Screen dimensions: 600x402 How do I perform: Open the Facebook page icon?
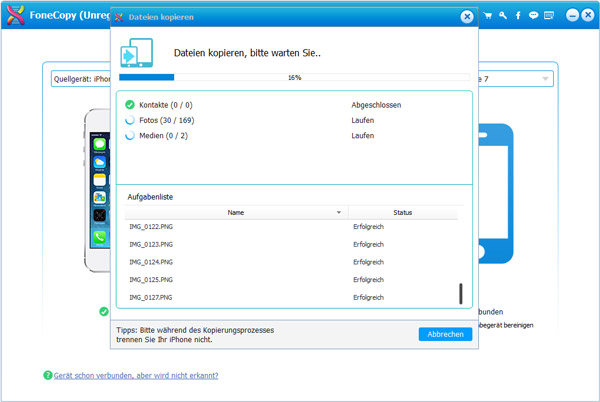[519, 16]
